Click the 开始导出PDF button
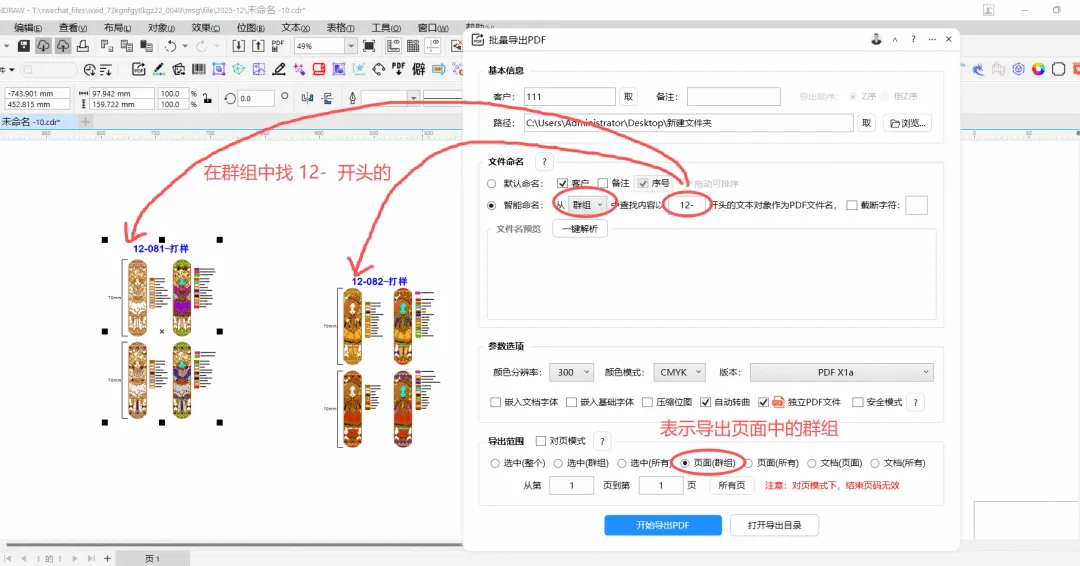The image size is (1080, 566). [663, 525]
